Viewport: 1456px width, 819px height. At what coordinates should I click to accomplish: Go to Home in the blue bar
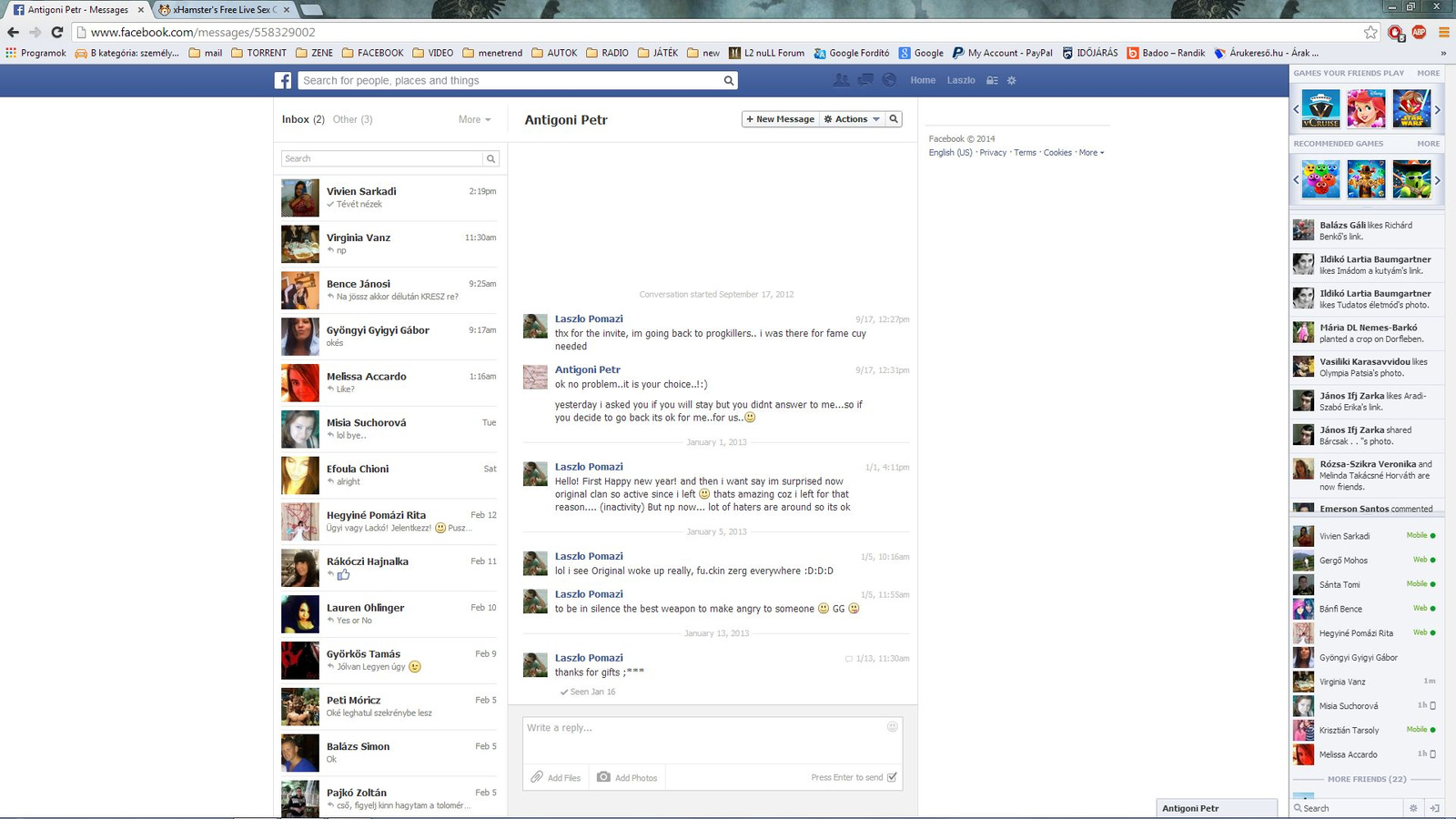923,80
